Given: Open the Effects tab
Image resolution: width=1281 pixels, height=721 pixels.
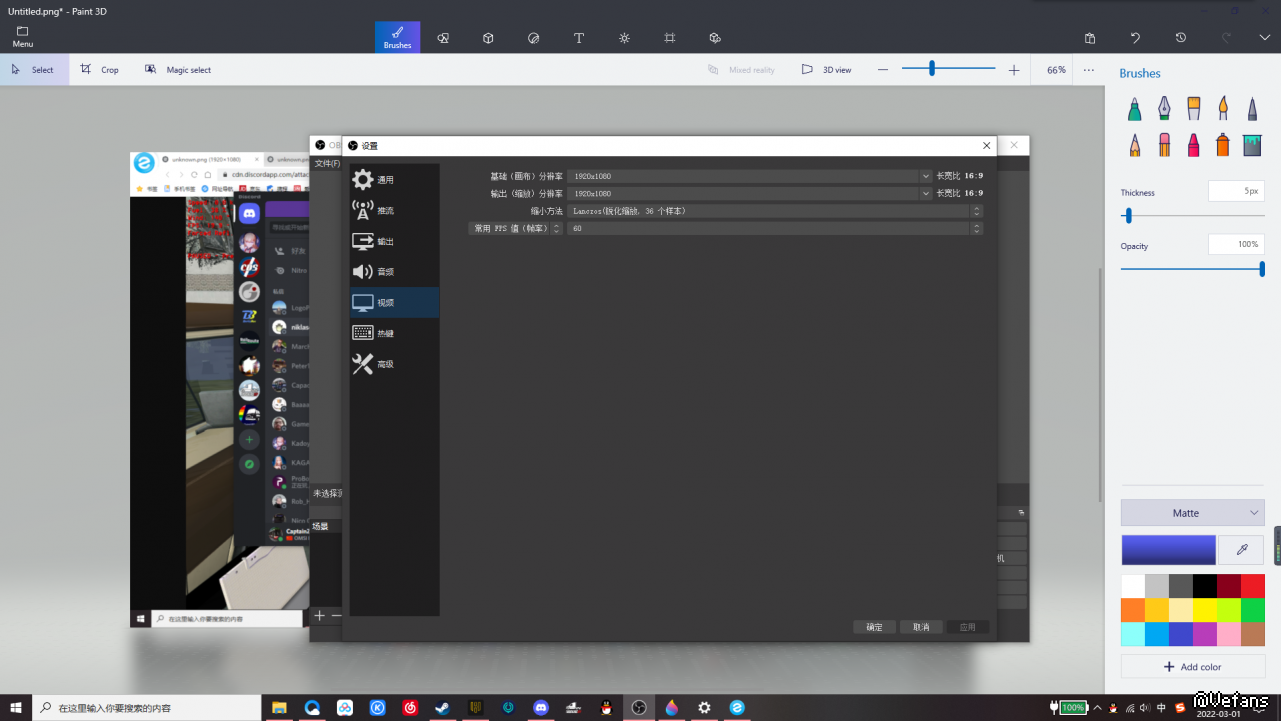Looking at the screenshot, I should click(x=624, y=38).
